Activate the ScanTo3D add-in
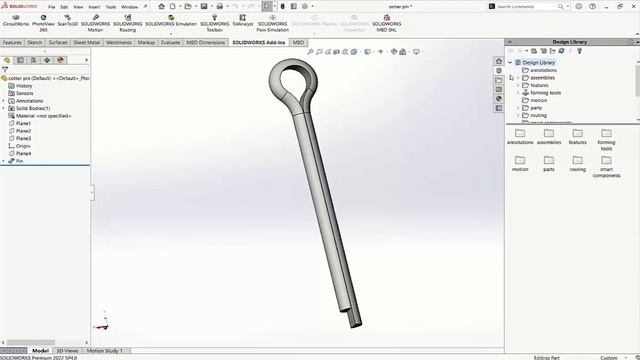 pyautogui.click(x=67, y=20)
